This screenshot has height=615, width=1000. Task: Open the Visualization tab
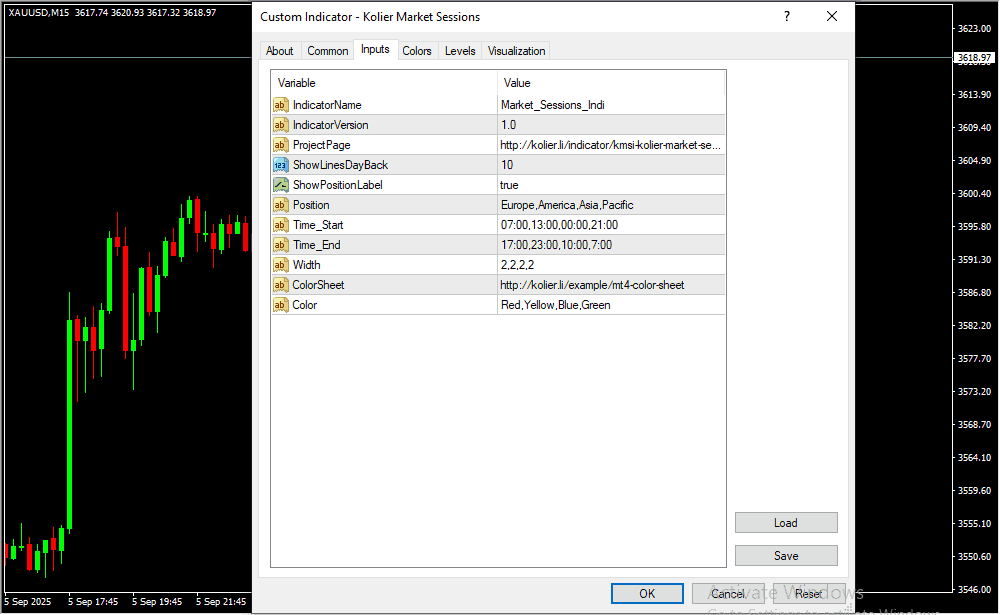pyautogui.click(x=517, y=51)
